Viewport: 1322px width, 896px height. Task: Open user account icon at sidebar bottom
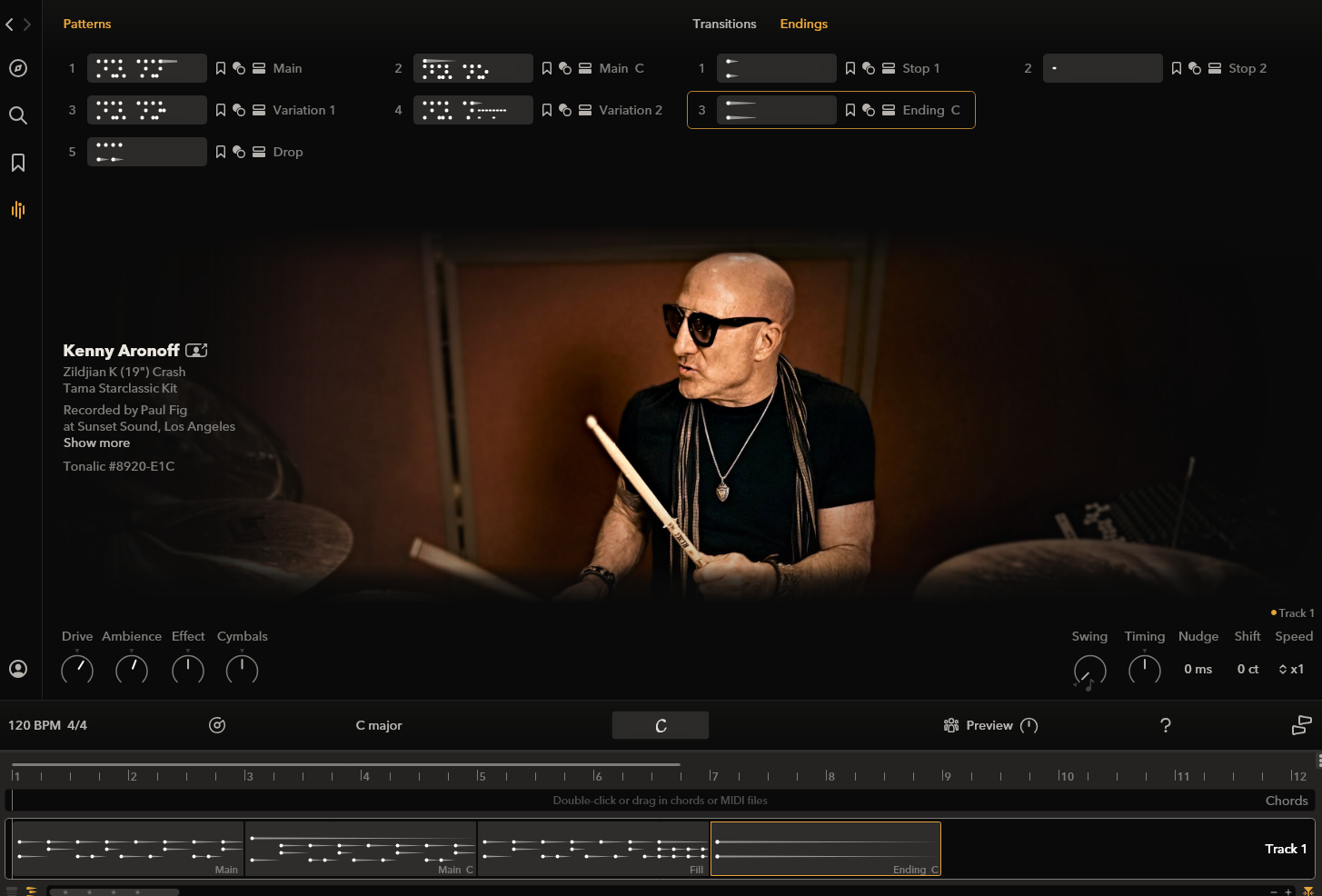click(x=18, y=669)
